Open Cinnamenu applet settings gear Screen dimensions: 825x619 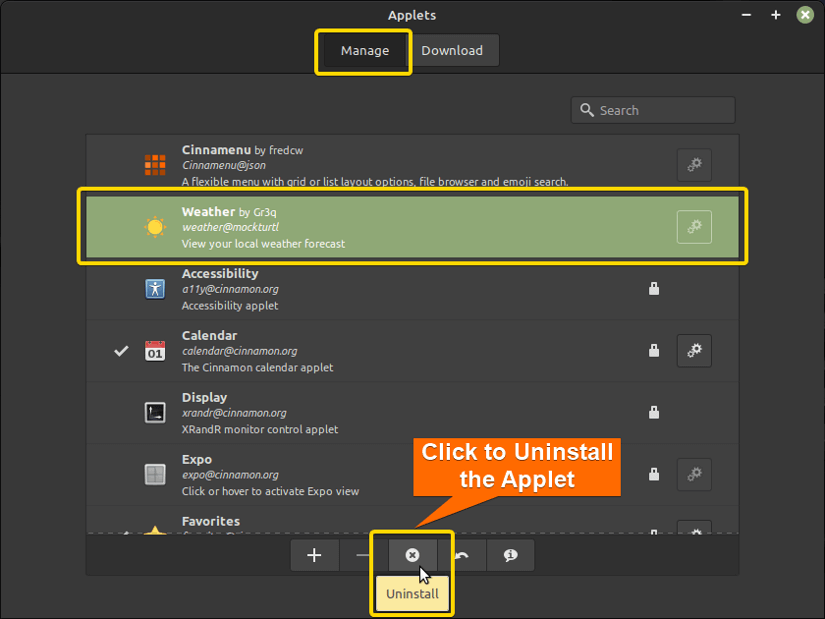pyautogui.click(x=694, y=165)
